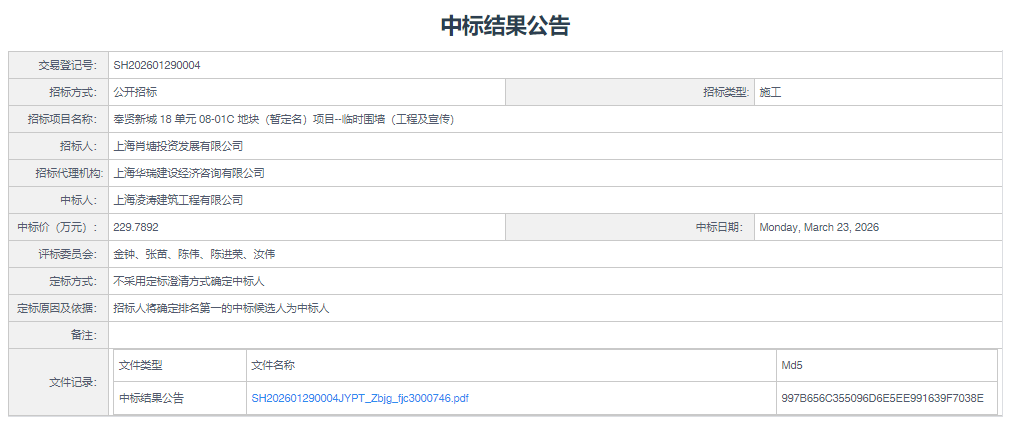Click the tenderer 上海肖塘投资发展有限公司
This screenshot has height=422, width=1010.
point(178,146)
